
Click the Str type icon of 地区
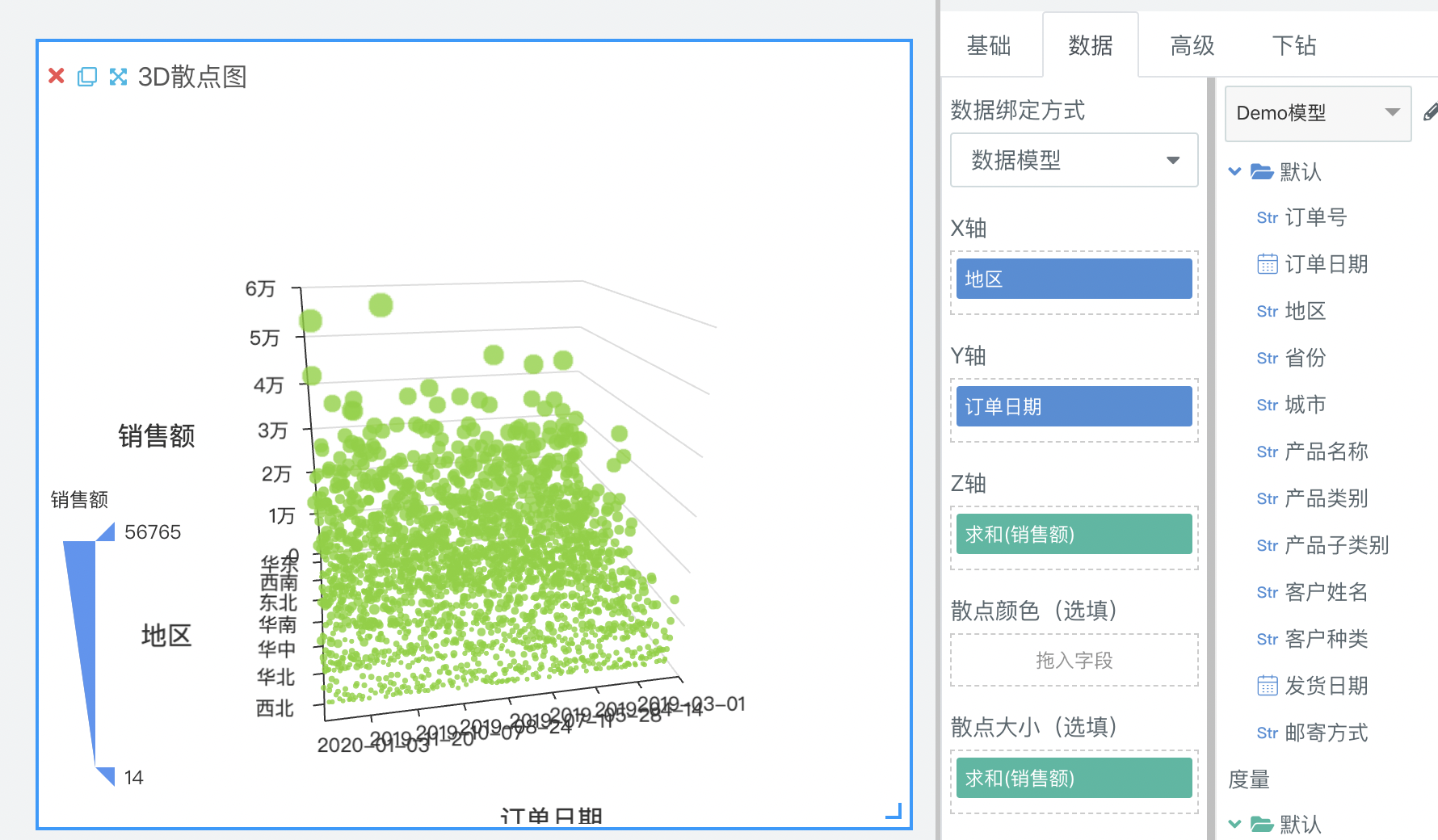[x=1268, y=312]
